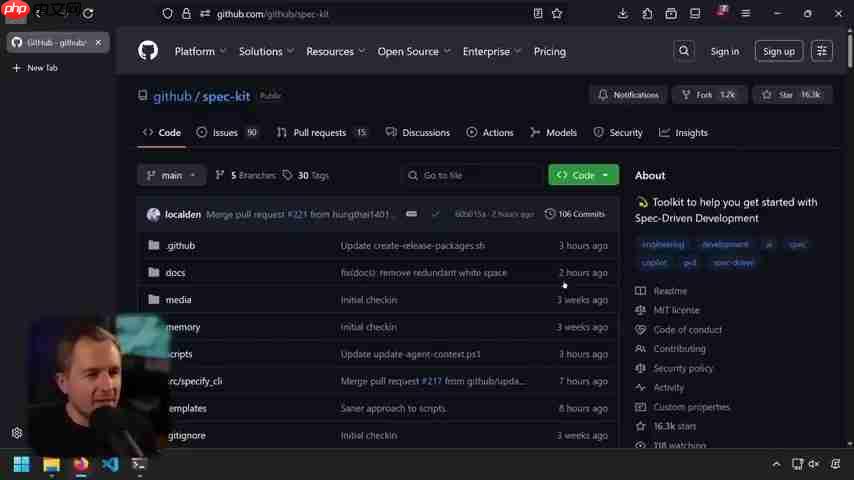This screenshot has width=854, height=480.
Task: Click the muted volume tray icon
Action: [x=814, y=464]
